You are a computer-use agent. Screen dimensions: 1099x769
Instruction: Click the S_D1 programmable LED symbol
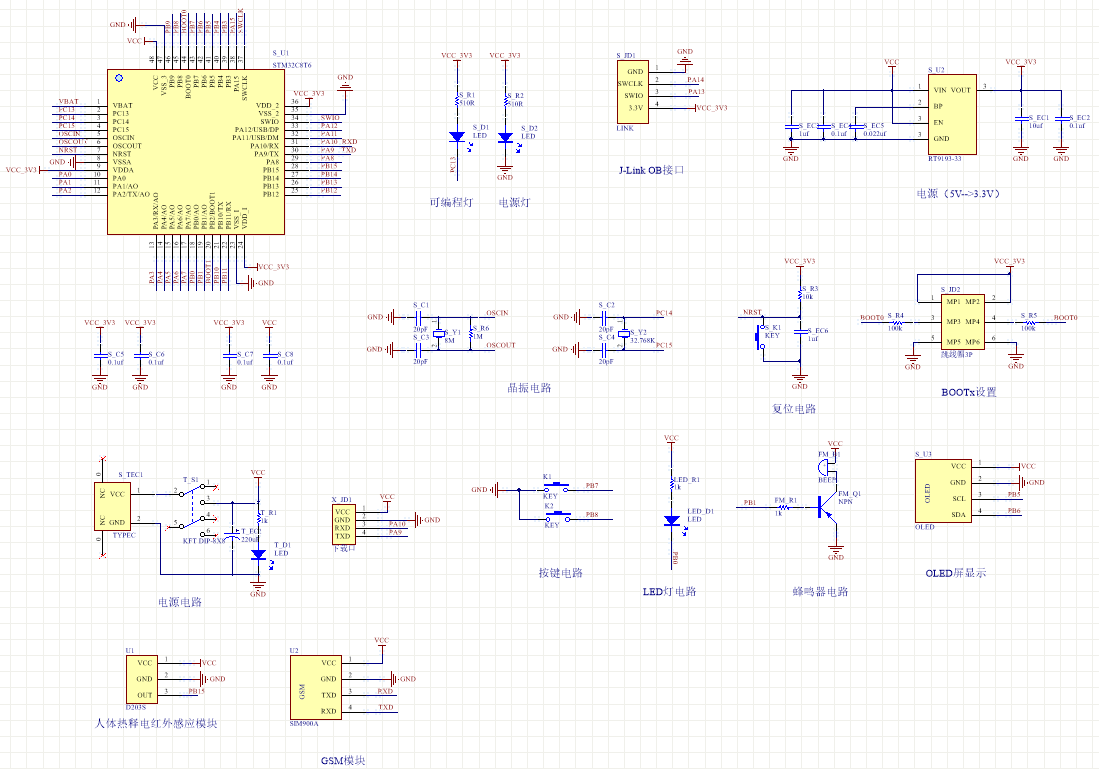coord(457,137)
